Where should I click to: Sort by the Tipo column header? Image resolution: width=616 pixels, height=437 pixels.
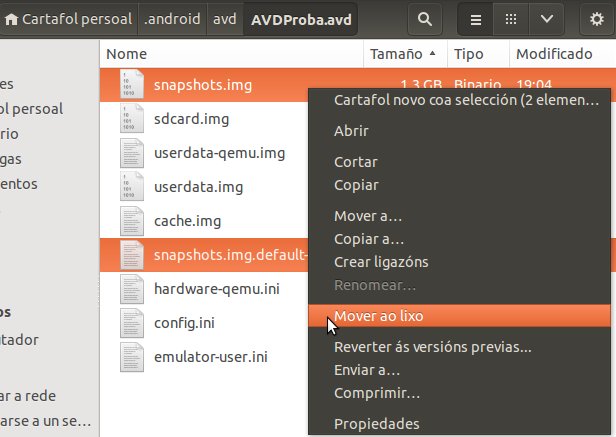click(478, 54)
